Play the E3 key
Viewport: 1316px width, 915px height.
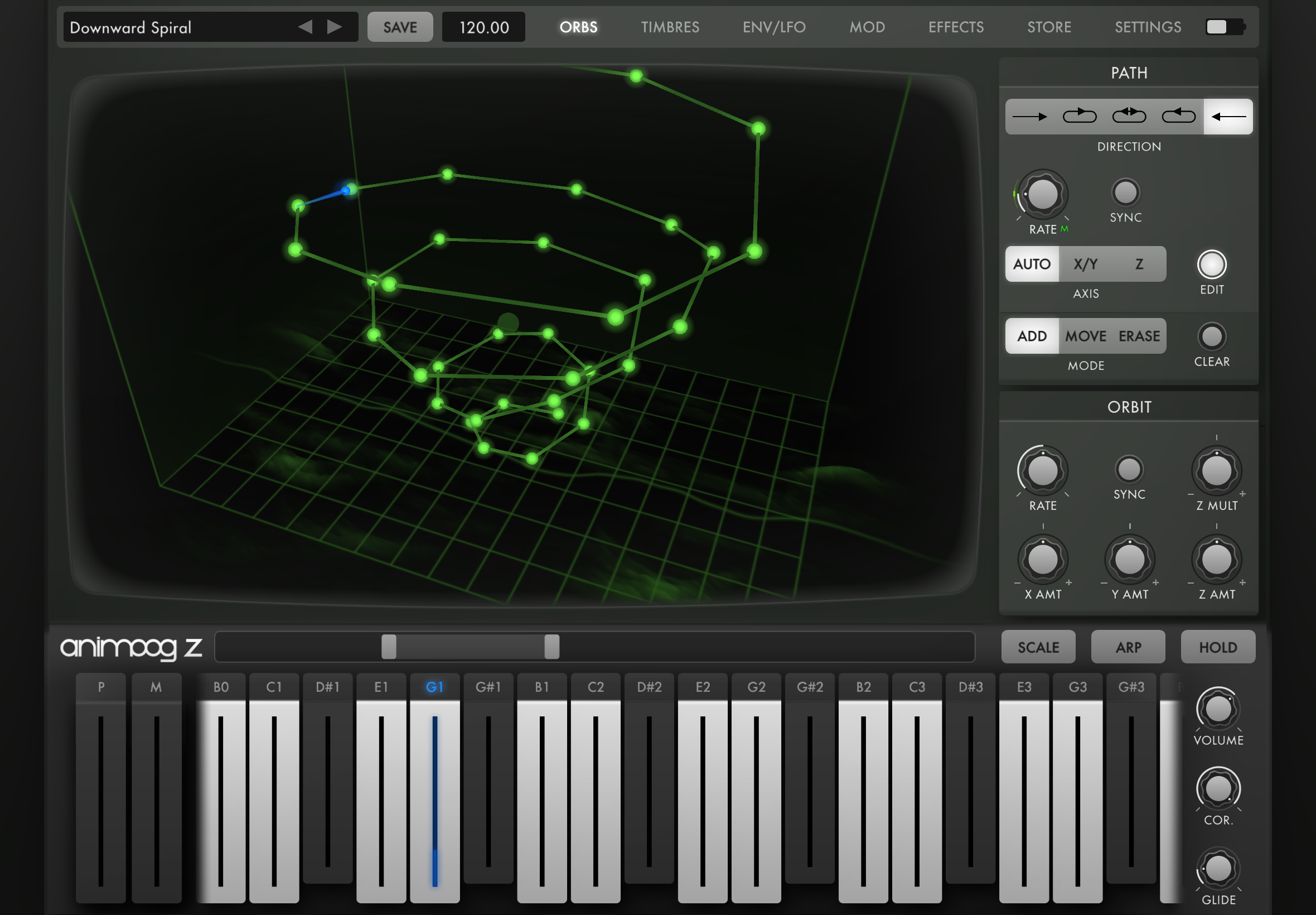1024,788
